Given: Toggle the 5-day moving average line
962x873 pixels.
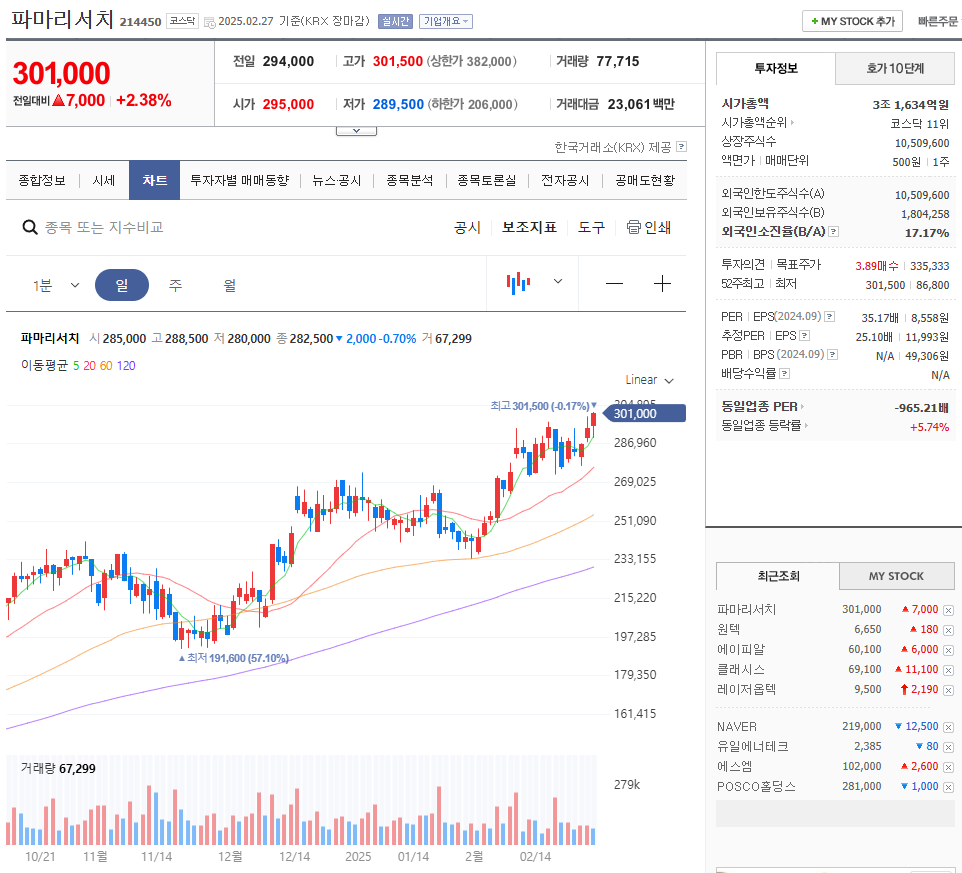Looking at the screenshot, I should point(76,366).
